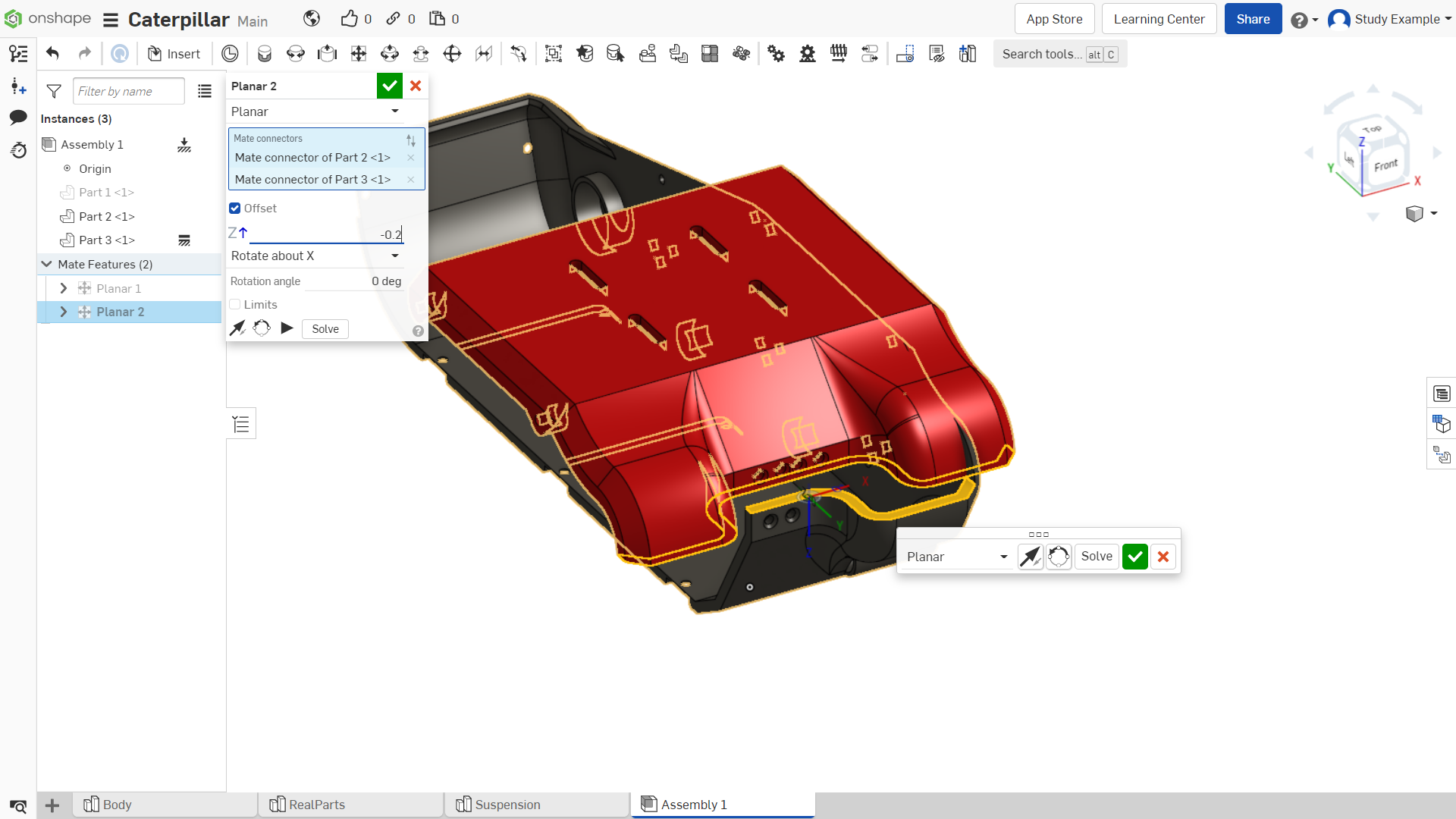The width and height of the screenshot is (1456, 819).
Task: Flip the primary axis in Planar 2 dialog
Action: coord(238,328)
